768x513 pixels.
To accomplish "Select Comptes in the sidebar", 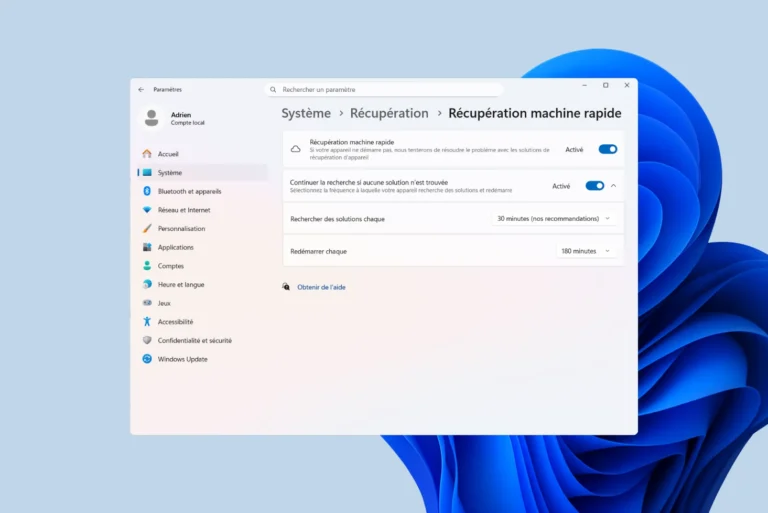I will (170, 266).
